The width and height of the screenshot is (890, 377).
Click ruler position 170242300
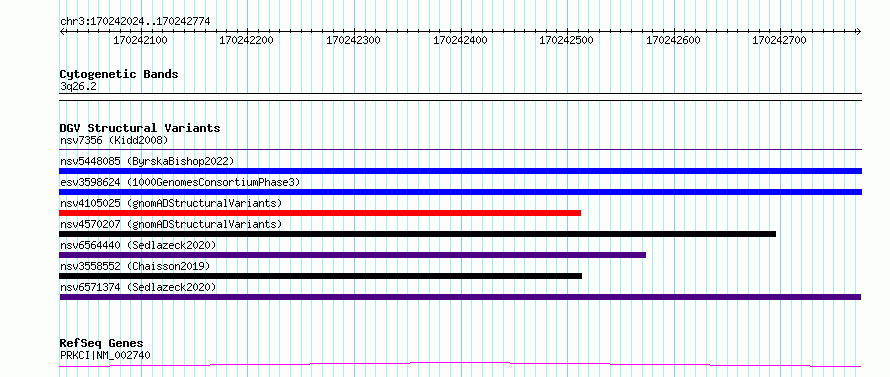coord(353,40)
